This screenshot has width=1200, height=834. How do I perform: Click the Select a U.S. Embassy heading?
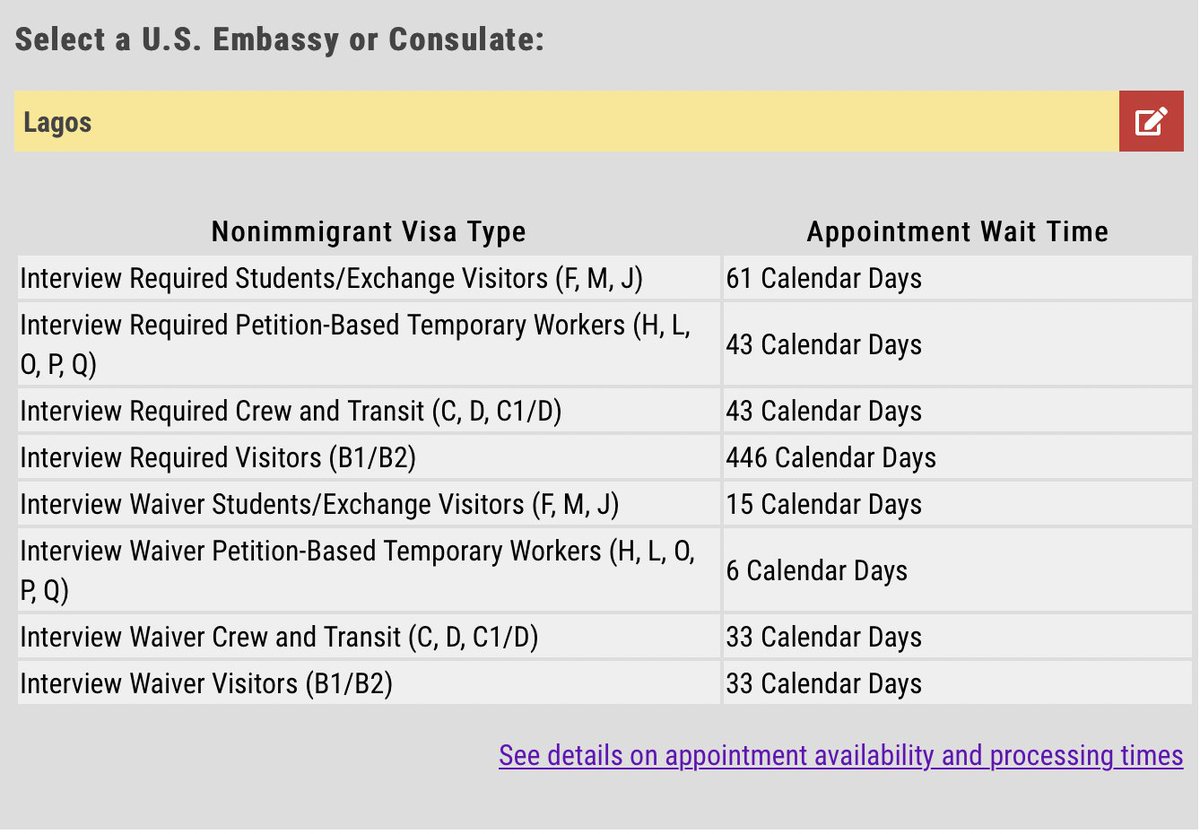click(279, 40)
